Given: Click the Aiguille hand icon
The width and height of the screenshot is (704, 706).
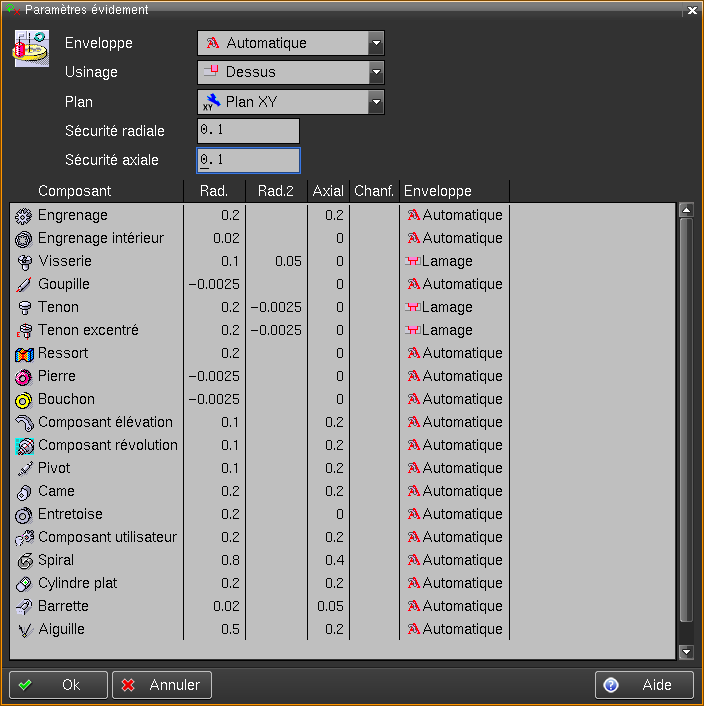Looking at the screenshot, I should click(23, 630).
